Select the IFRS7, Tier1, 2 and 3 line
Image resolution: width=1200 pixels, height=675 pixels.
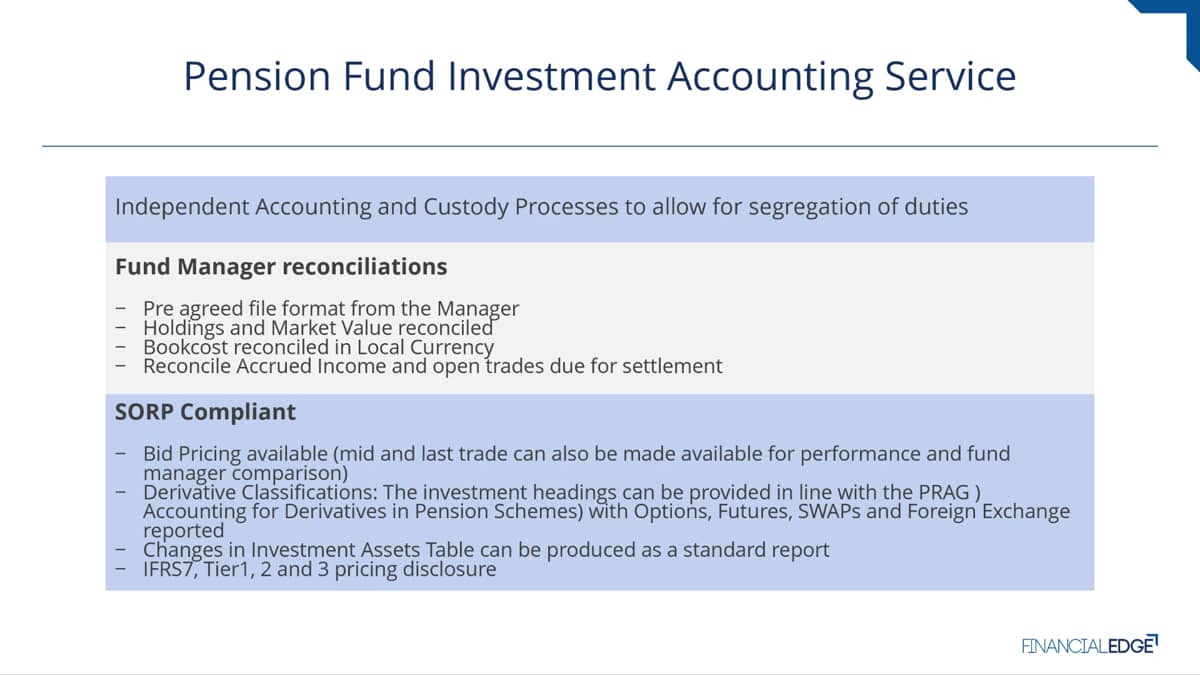(x=319, y=570)
